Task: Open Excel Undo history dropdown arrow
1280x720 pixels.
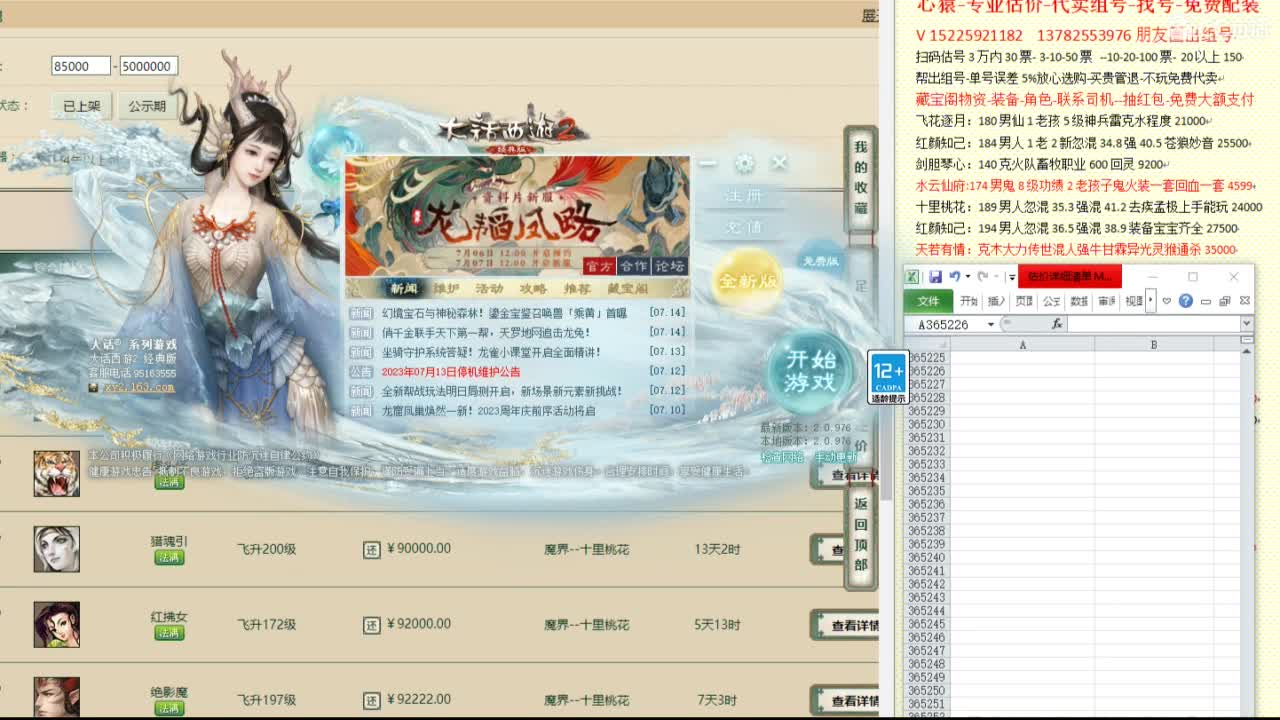Action: coord(967,277)
